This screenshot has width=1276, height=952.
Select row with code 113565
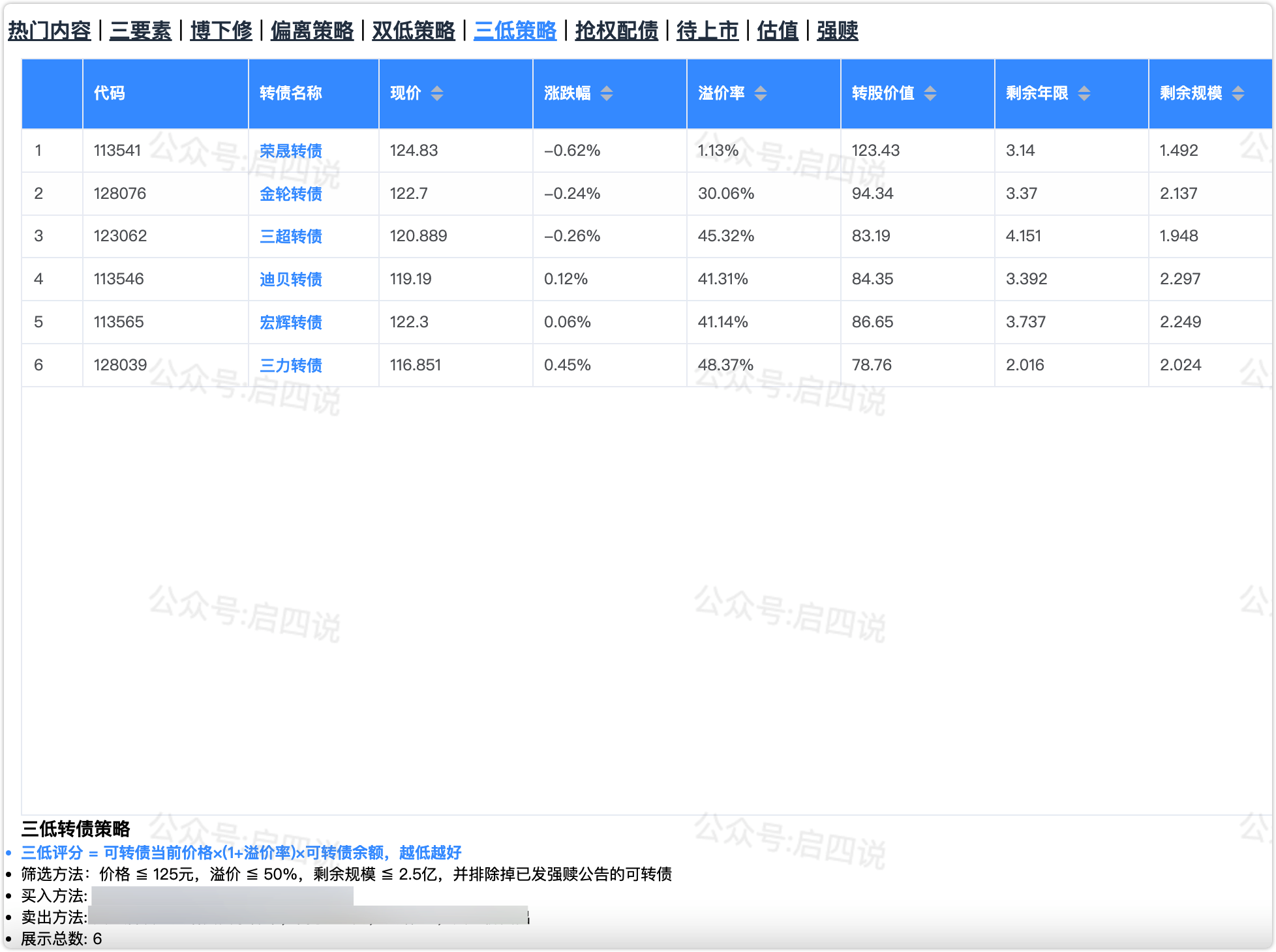pyautogui.click(x=119, y=322)
